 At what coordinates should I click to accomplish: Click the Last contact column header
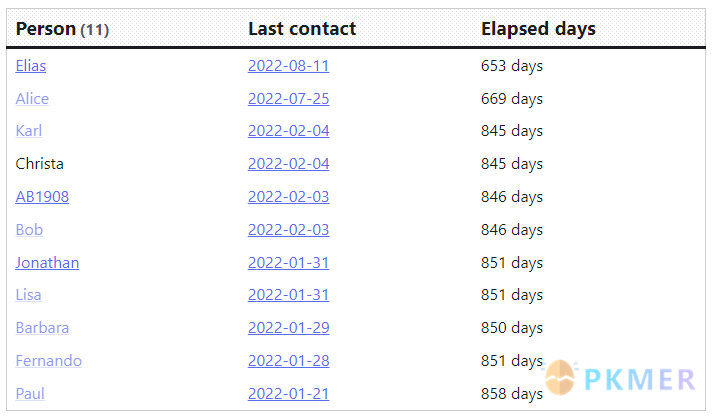[x=302, y=29]
